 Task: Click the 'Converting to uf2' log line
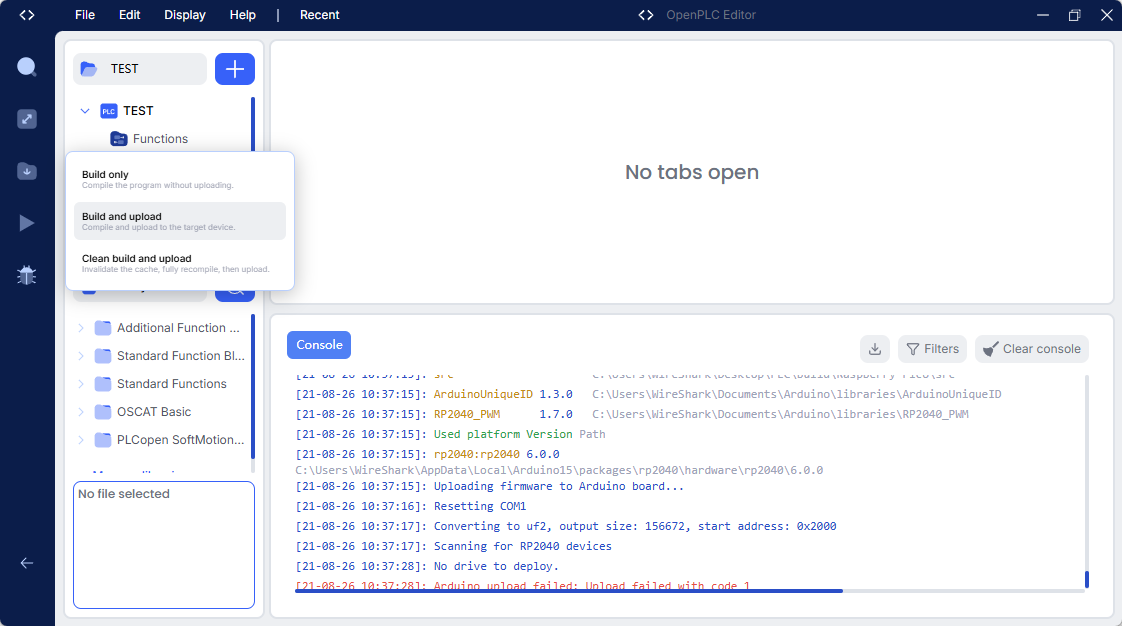coord(566,527)
